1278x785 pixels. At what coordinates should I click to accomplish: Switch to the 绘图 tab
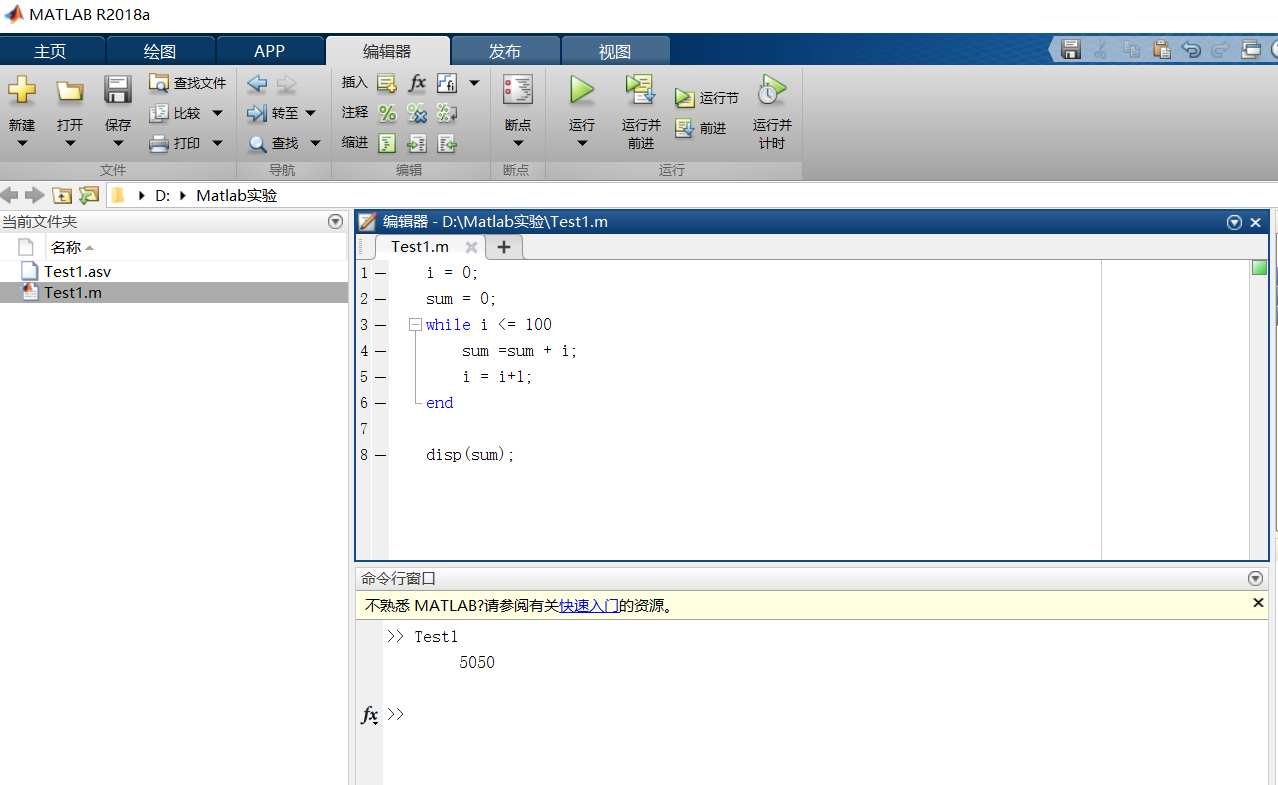click(160, 51)
